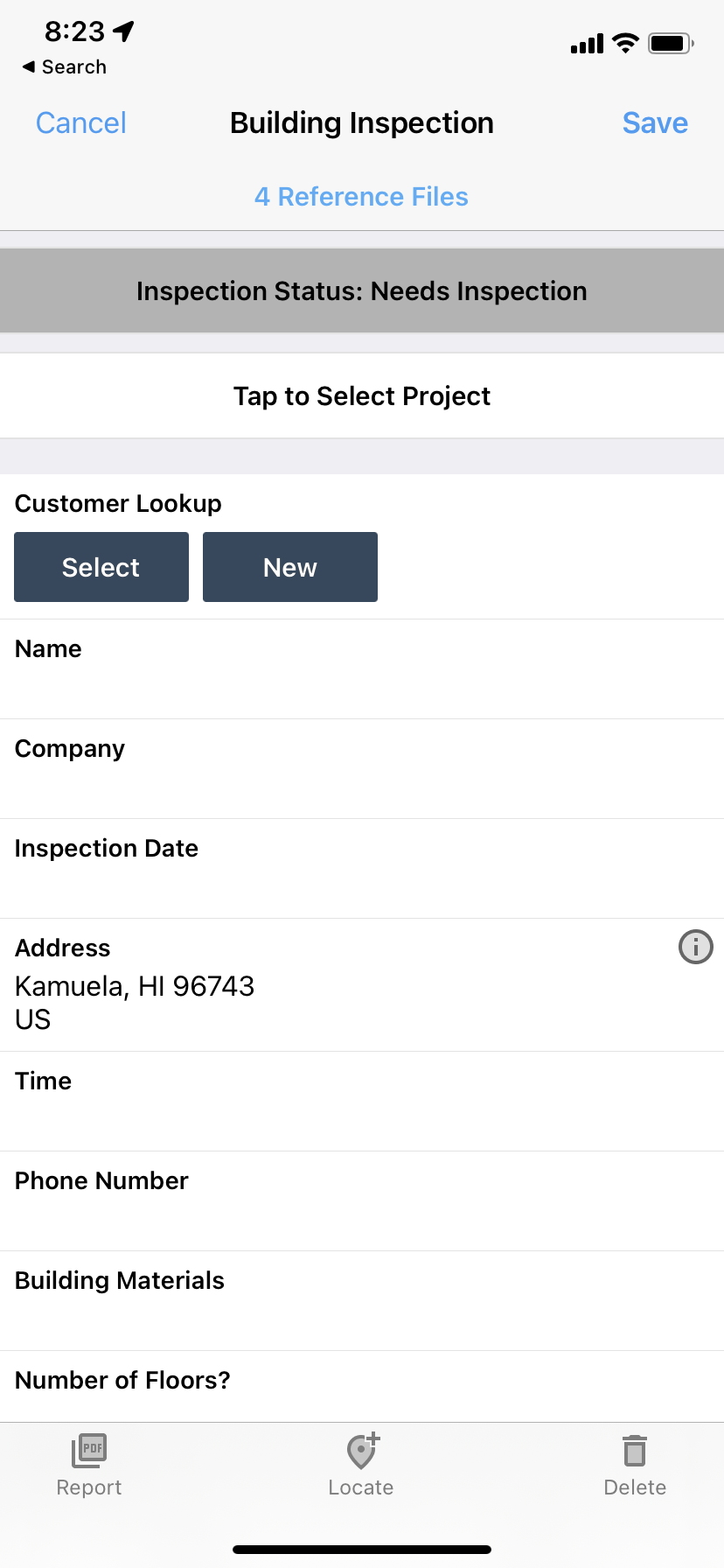This screenshot has height=1568, width=724.
Task: Open the 4 Reference Files link
Action: (361, 197)
